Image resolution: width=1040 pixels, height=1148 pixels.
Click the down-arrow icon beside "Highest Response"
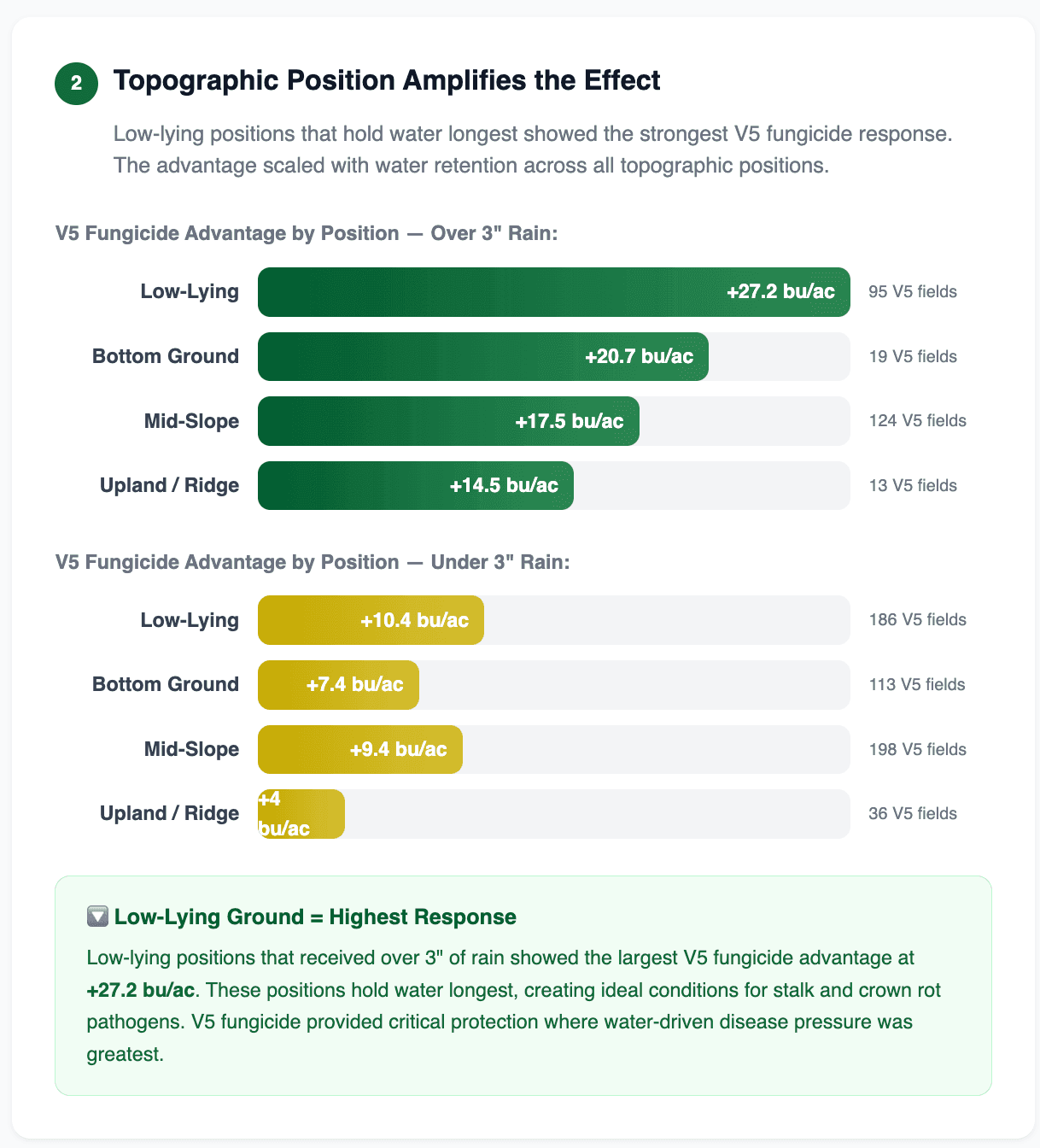(x=97, y=917)
